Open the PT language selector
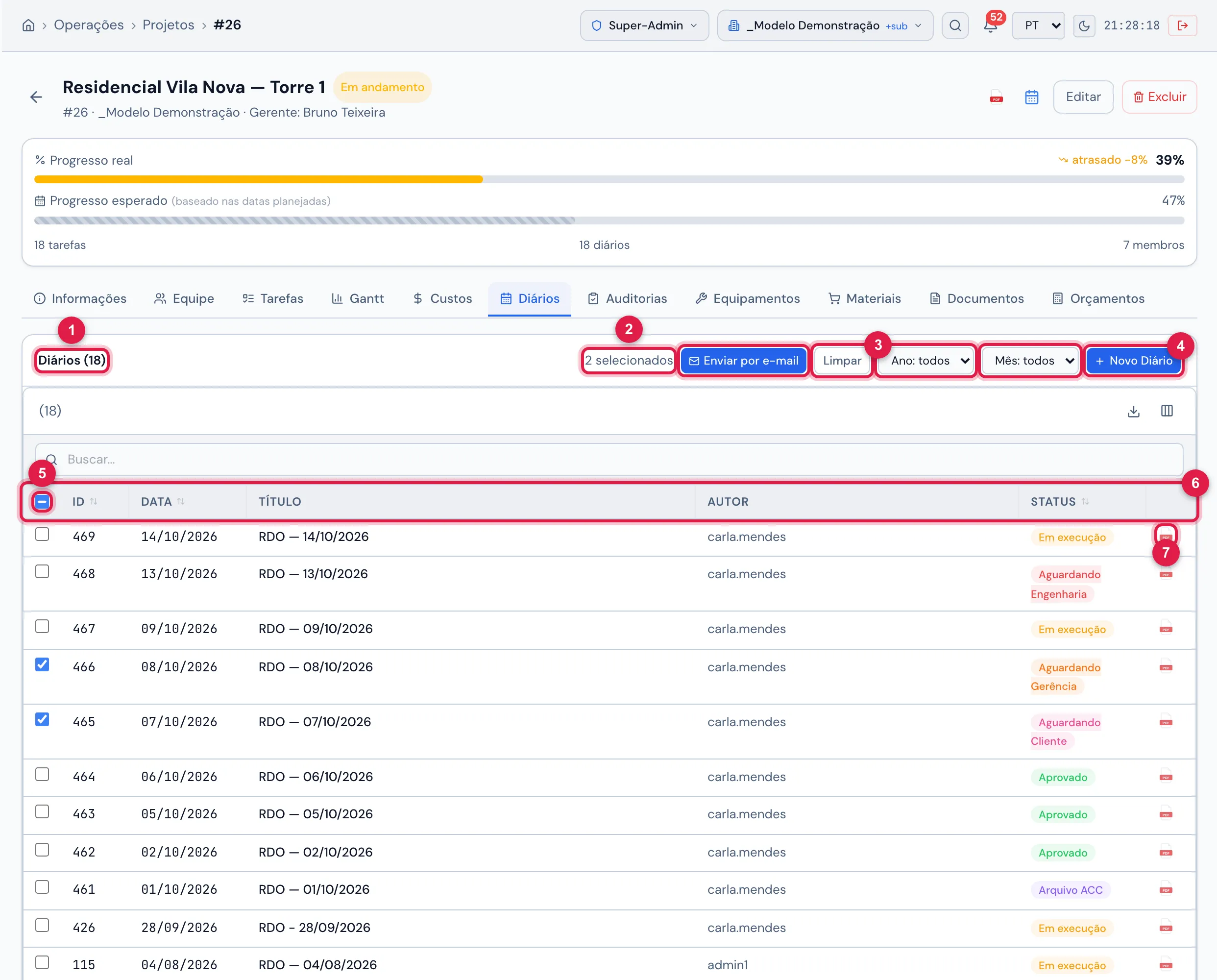 pos(1038,25)
